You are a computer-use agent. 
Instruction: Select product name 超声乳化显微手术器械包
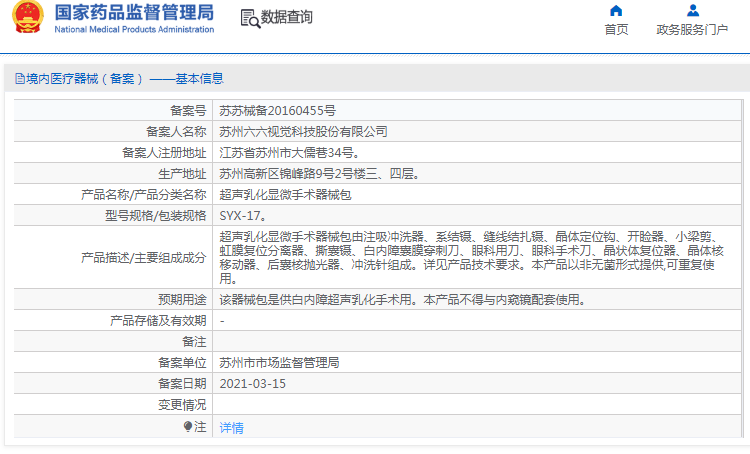pos(285,195)
